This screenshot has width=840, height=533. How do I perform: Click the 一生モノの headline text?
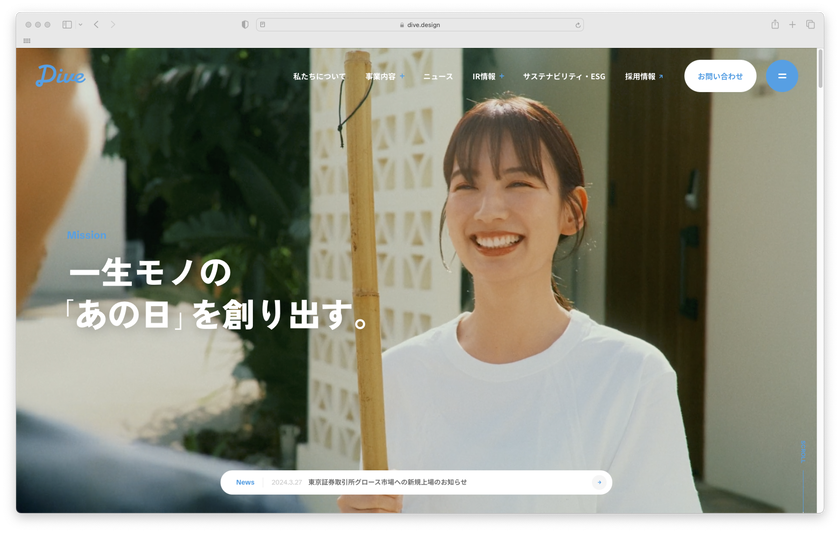(x=151, y=273)
